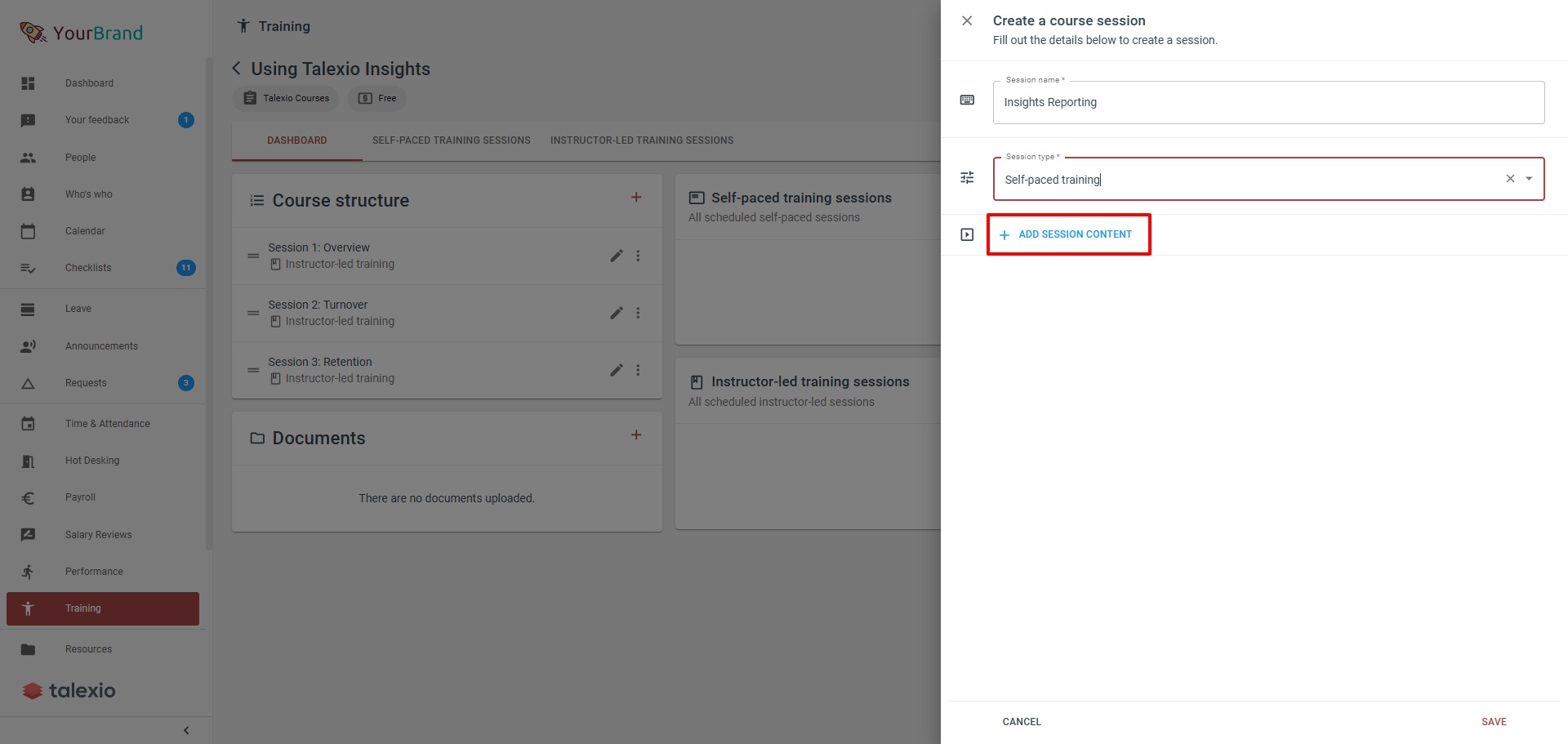Screen dimensions: 1568x744
Task: Click the talexio logo at sidebar bottom
Action: (69, 691)
